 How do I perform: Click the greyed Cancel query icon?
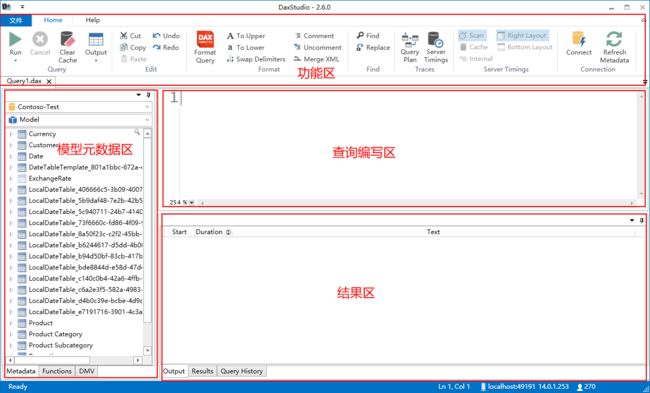40,40
